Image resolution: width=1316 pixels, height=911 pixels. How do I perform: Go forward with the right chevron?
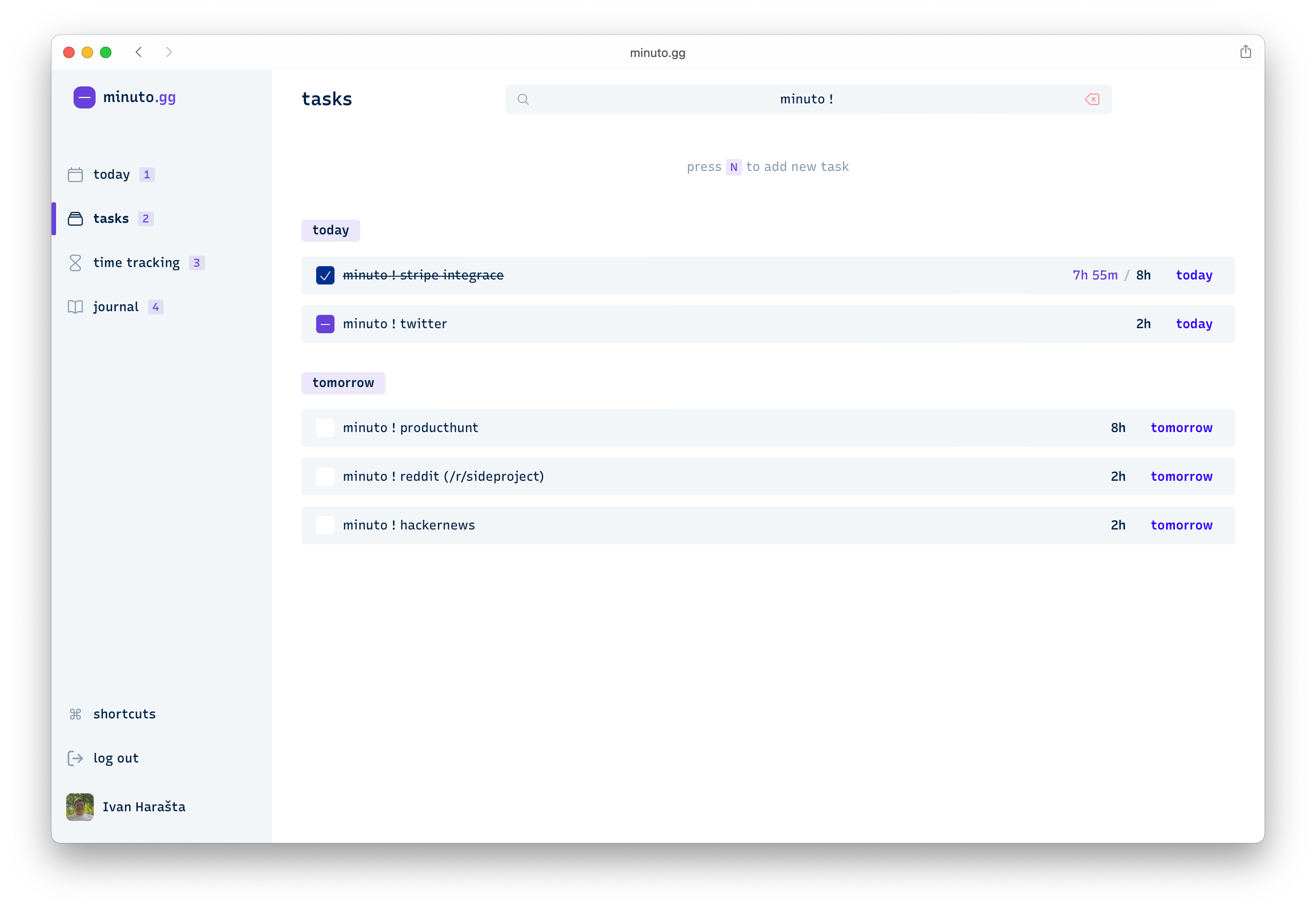[x=169, y=52]
